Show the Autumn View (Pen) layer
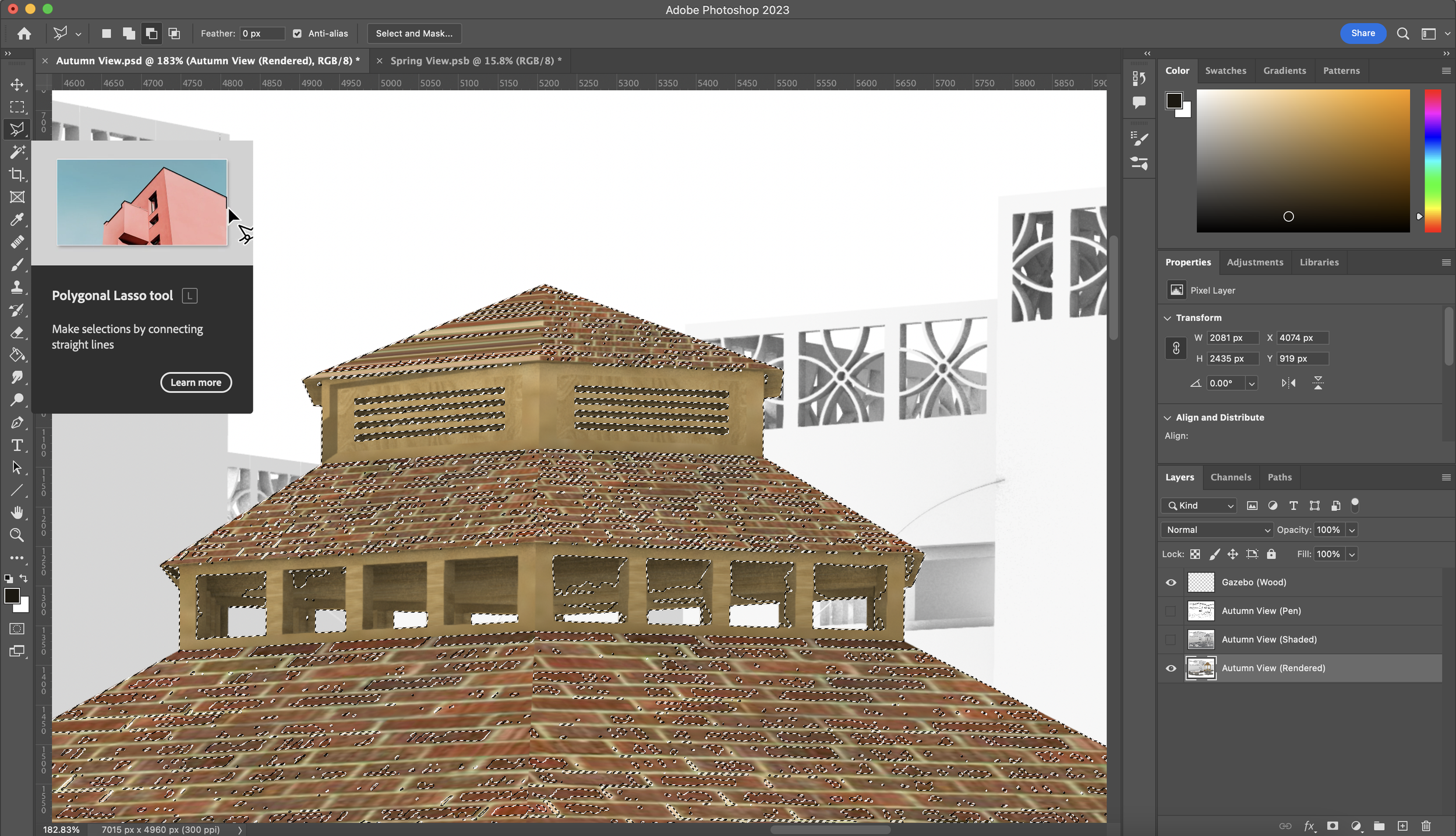Viewport: 1456px width, 836px height. click(1171, 611)
